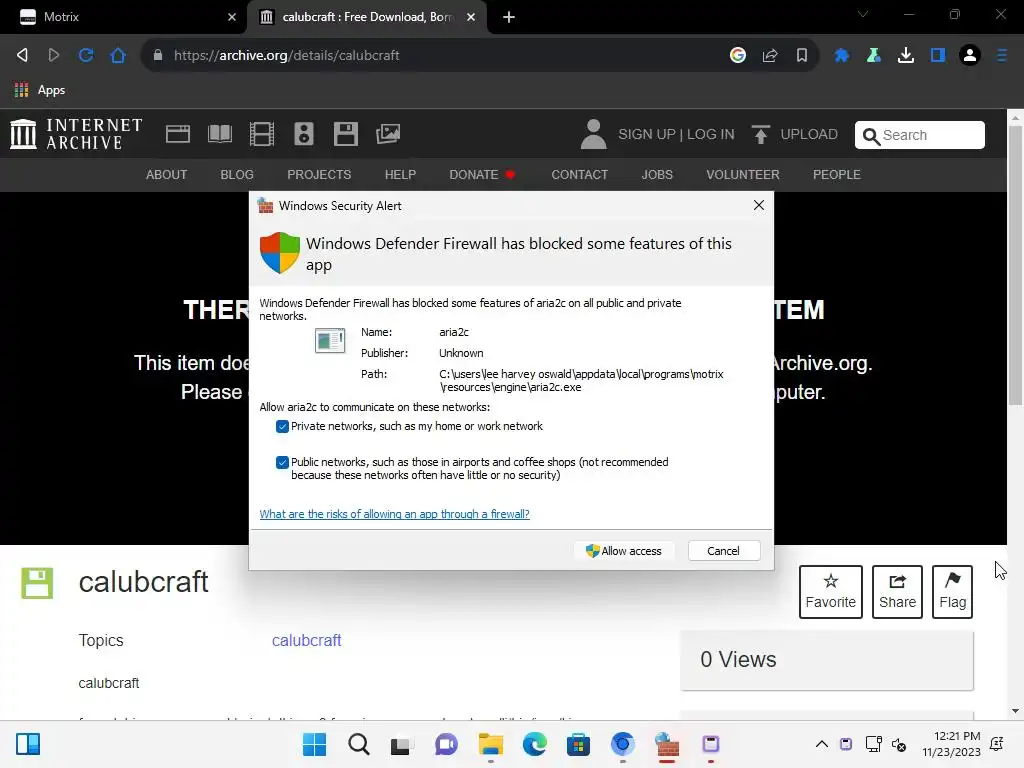
Task: Open the CONTACT menu item
Action: [x=579, y=175]
